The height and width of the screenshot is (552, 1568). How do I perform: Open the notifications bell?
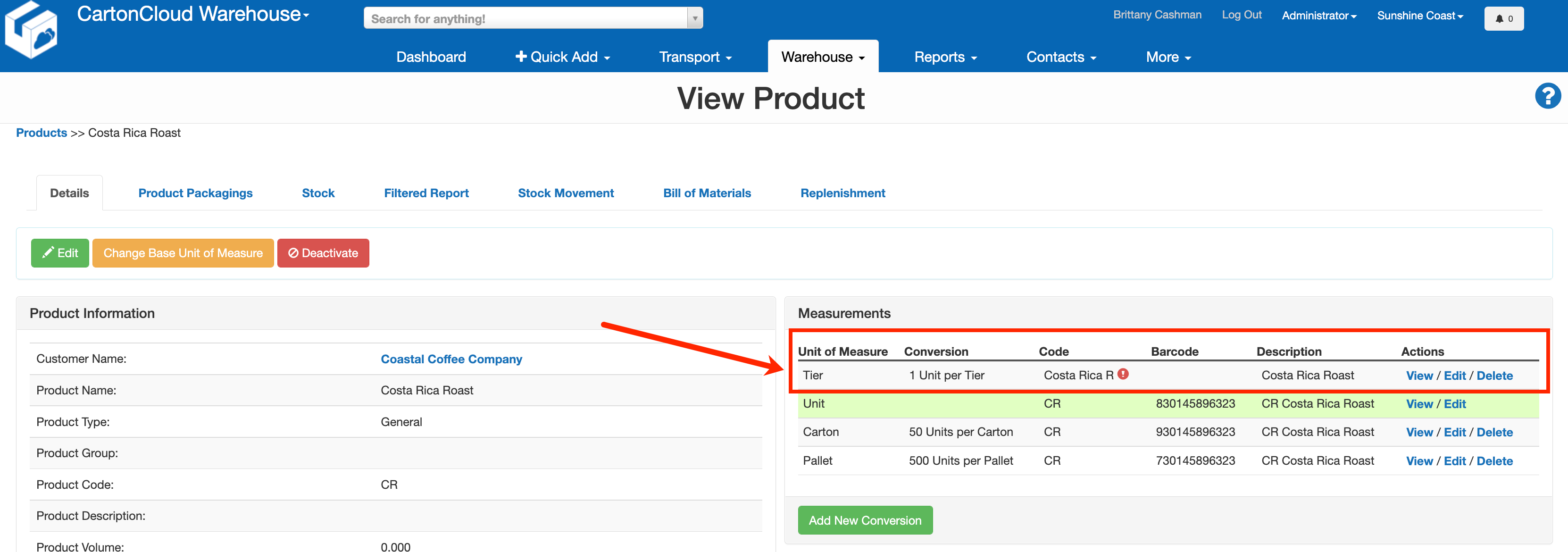tap(1503, 18)
